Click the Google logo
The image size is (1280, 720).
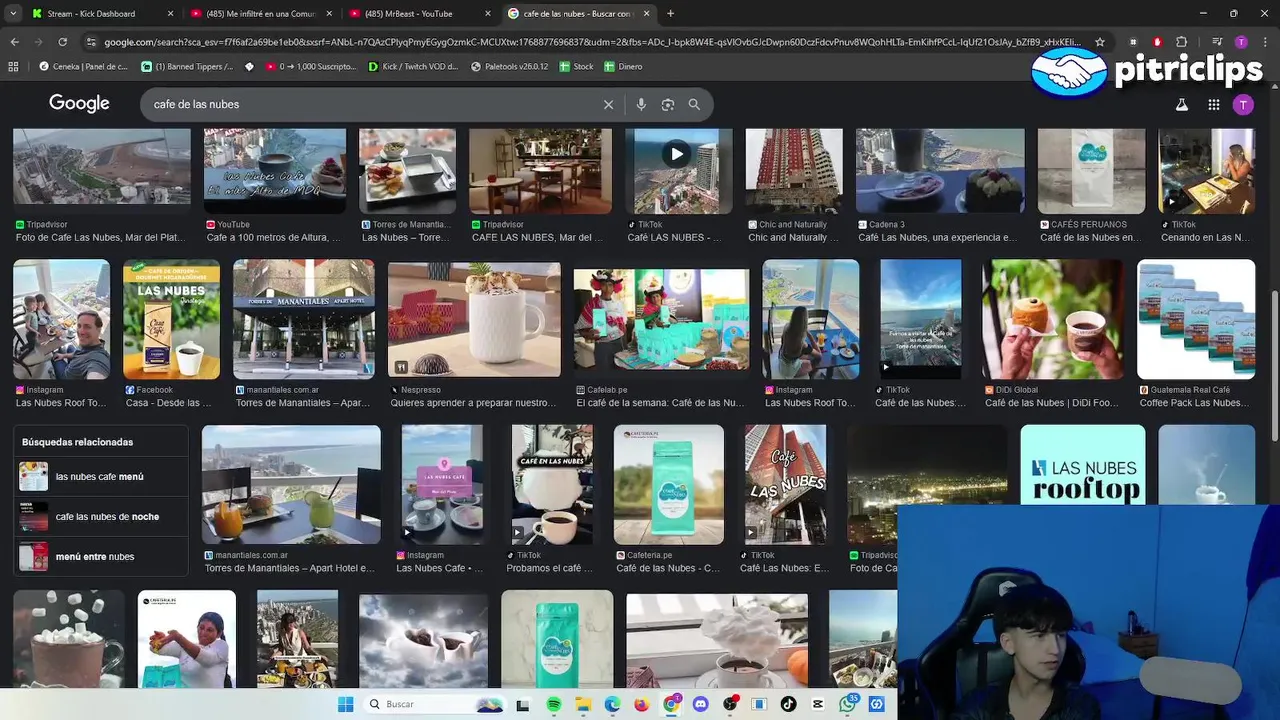79,104
